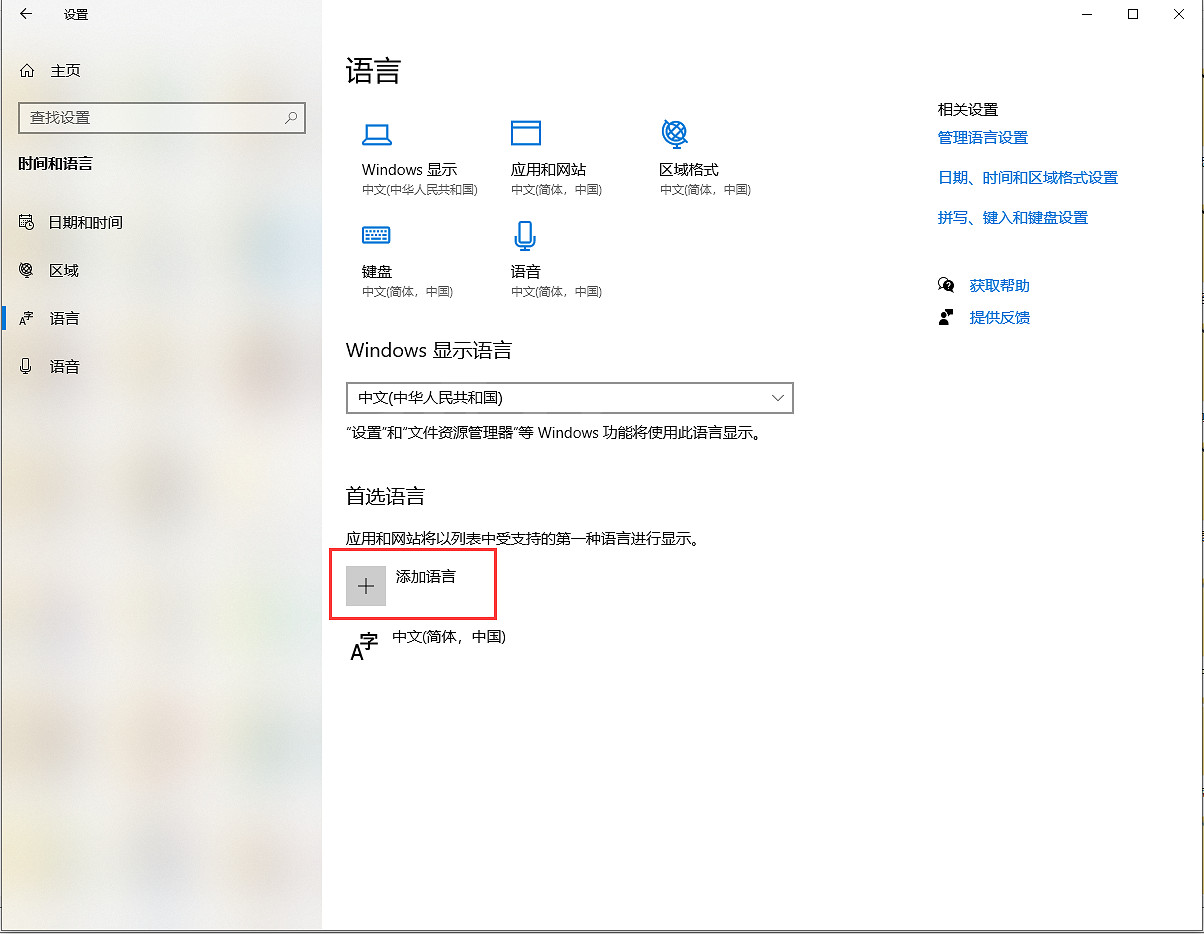The image size is (1204, 934).
Task: Click the back arrow in title bar
Action: coord(26,15)
